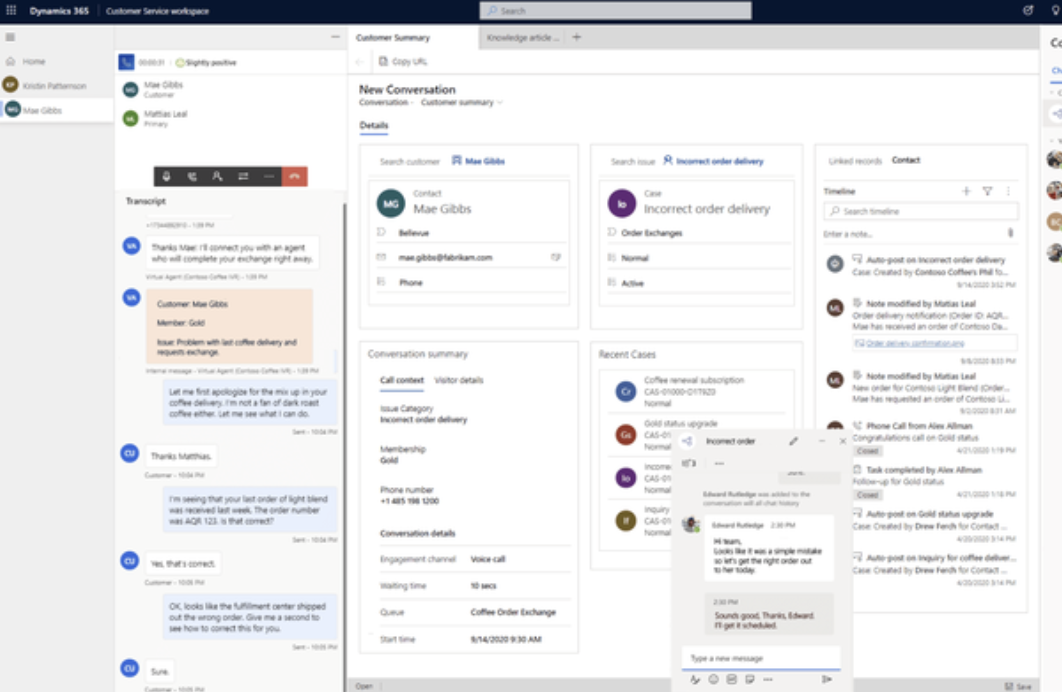Viewport: 1062px width, 692px height.
Task: Click the back arrow beside Copy URL
Action: (x=360, y=62)
